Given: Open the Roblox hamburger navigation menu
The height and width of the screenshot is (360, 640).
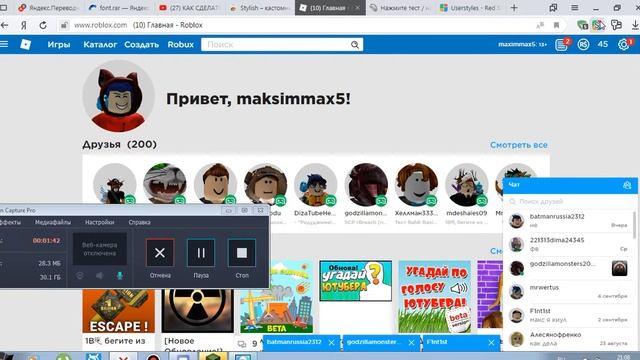Looking at the screenshot, I should (x=4, y=44).
